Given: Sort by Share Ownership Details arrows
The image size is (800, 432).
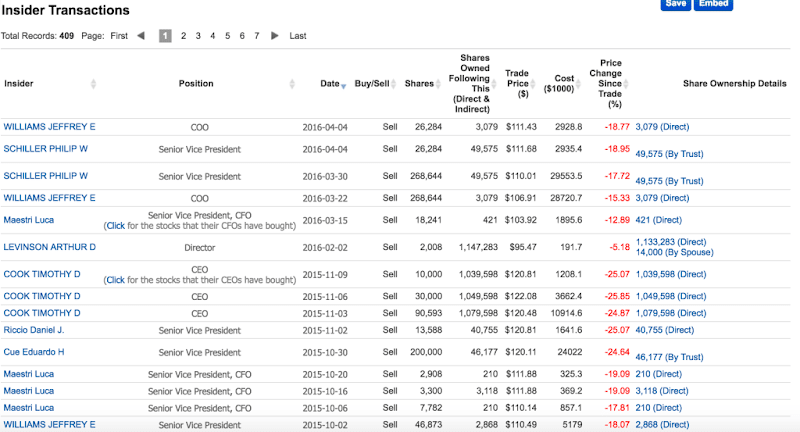Looking at the screenshot, I should (792, 84).
